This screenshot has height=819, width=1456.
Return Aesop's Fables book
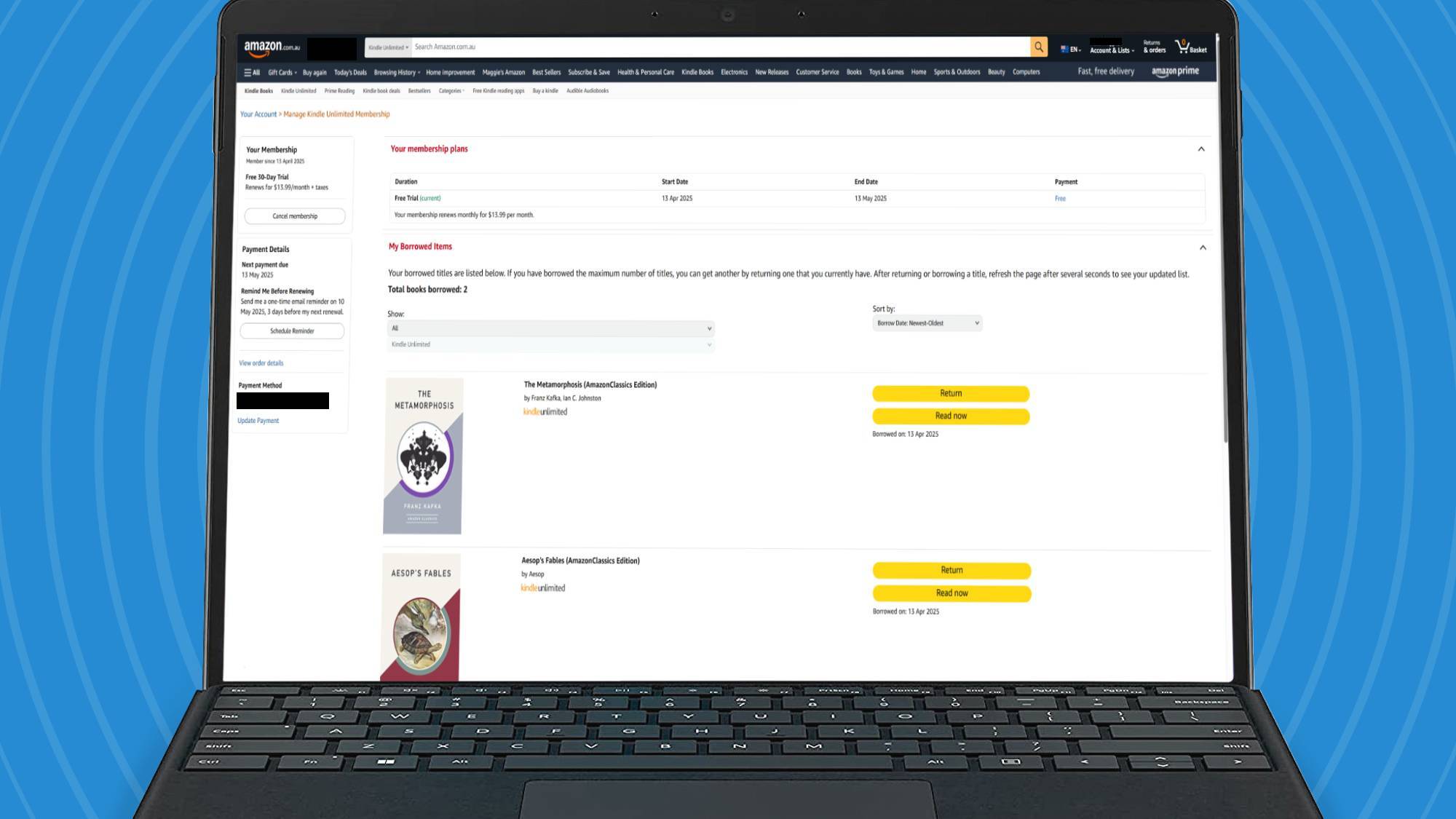pos(951,571)
